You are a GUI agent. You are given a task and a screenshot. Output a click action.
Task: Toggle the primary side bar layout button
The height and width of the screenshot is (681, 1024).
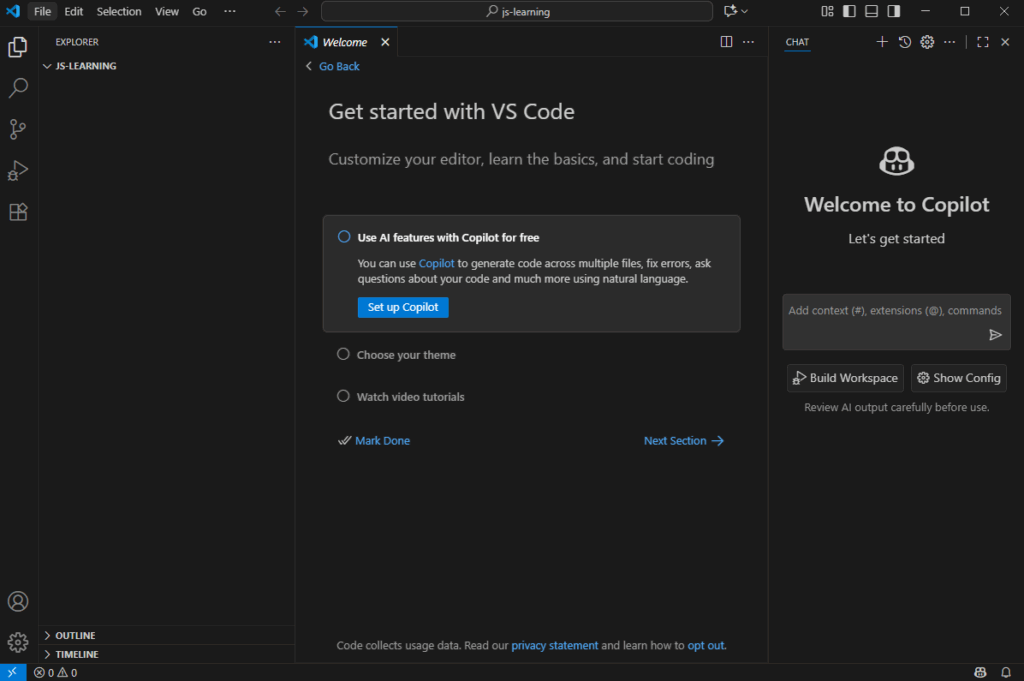[x=849, y=12]
